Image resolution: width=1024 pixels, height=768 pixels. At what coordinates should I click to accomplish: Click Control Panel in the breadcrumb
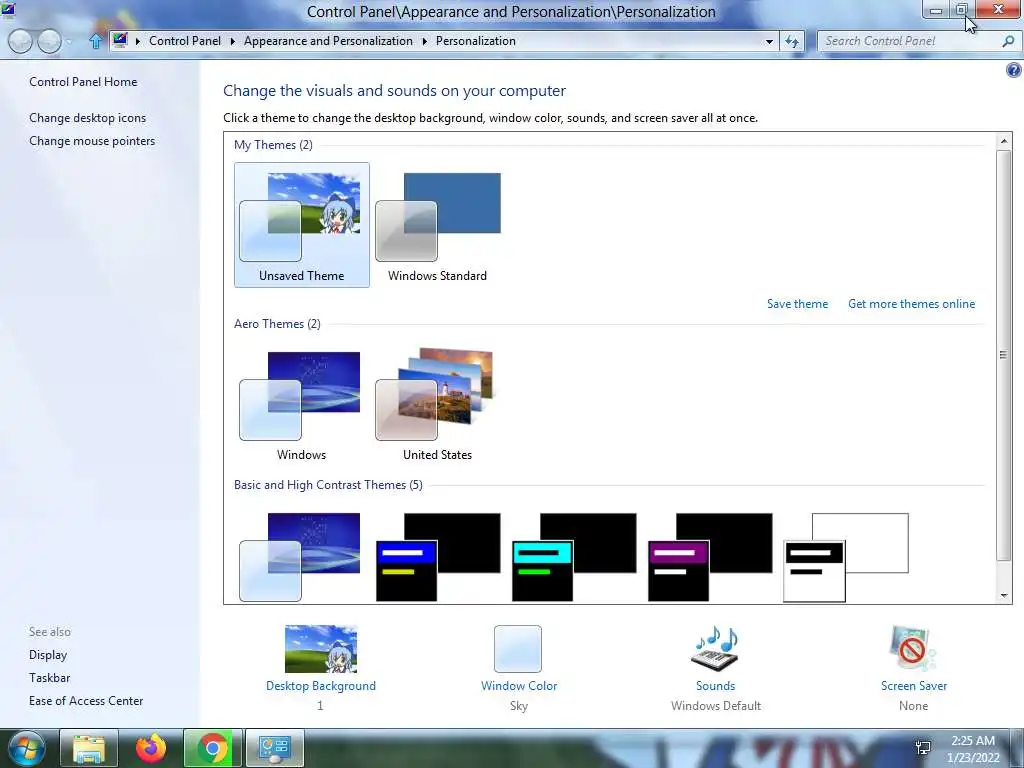185,40
